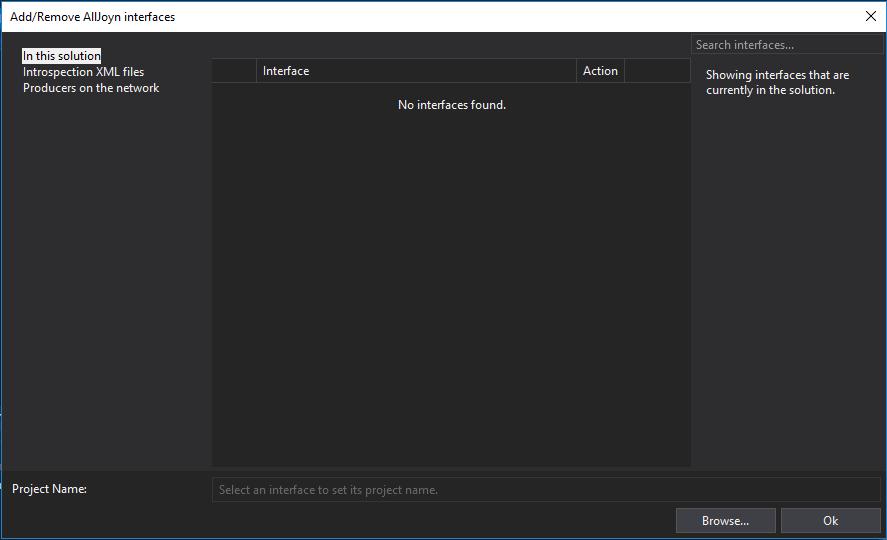The width and height of the screenshot is (887, 540).
Task: Click the Project Name input field
Action: tap(546, 490)
